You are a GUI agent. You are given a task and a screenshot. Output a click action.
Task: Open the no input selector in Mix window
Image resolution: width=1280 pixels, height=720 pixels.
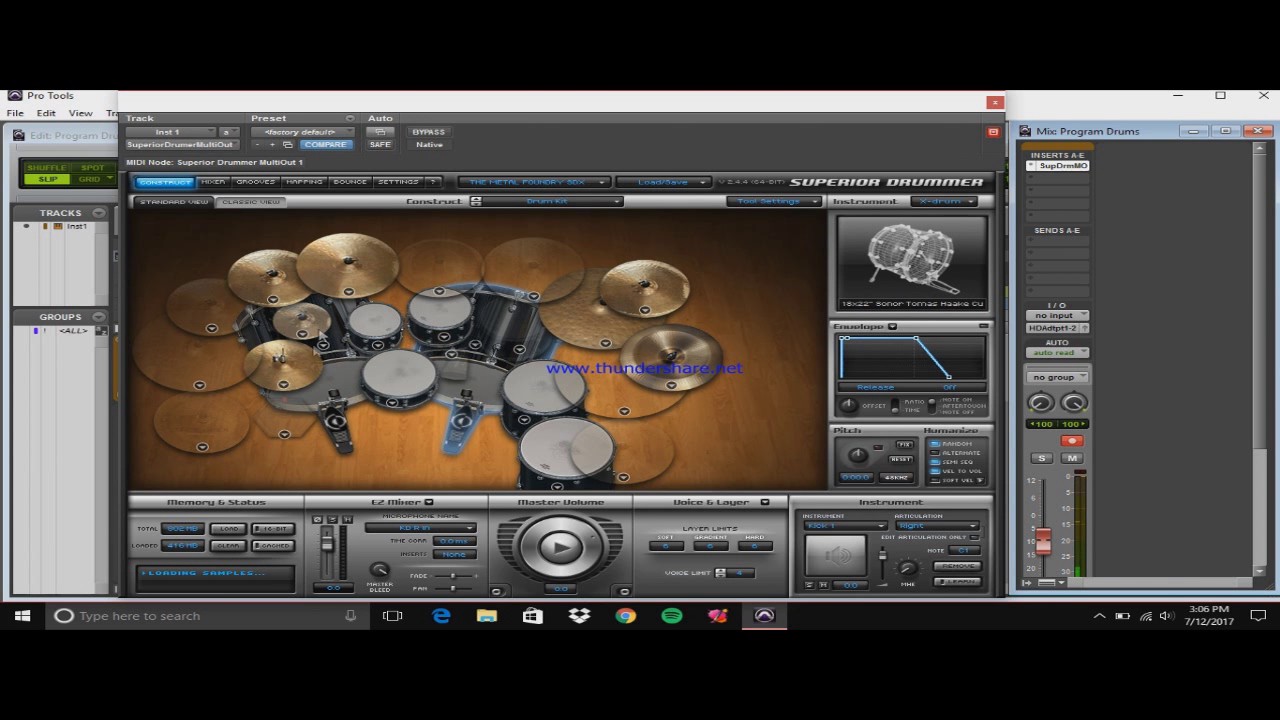(1057, 316)
